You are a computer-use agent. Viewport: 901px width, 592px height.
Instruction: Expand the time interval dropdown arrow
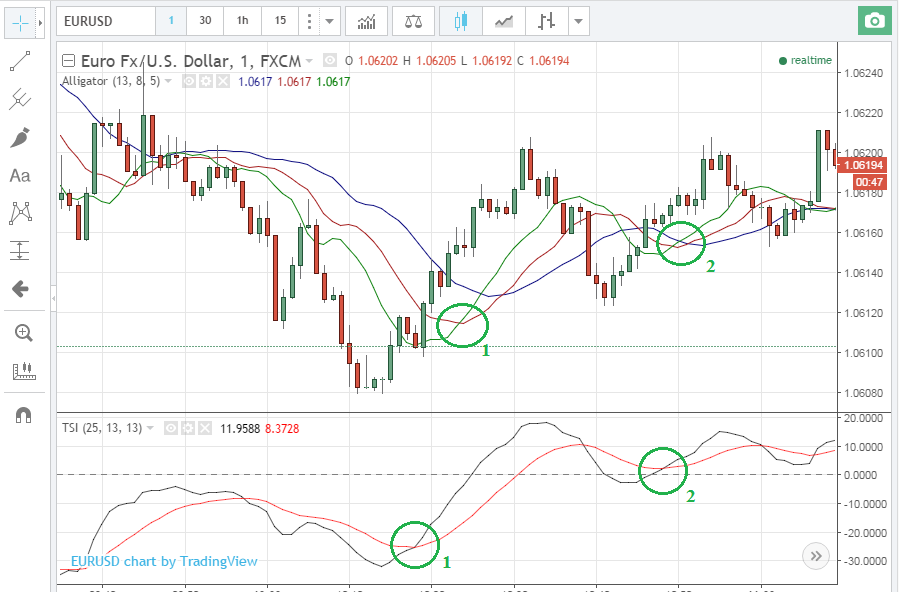(331, 20)
